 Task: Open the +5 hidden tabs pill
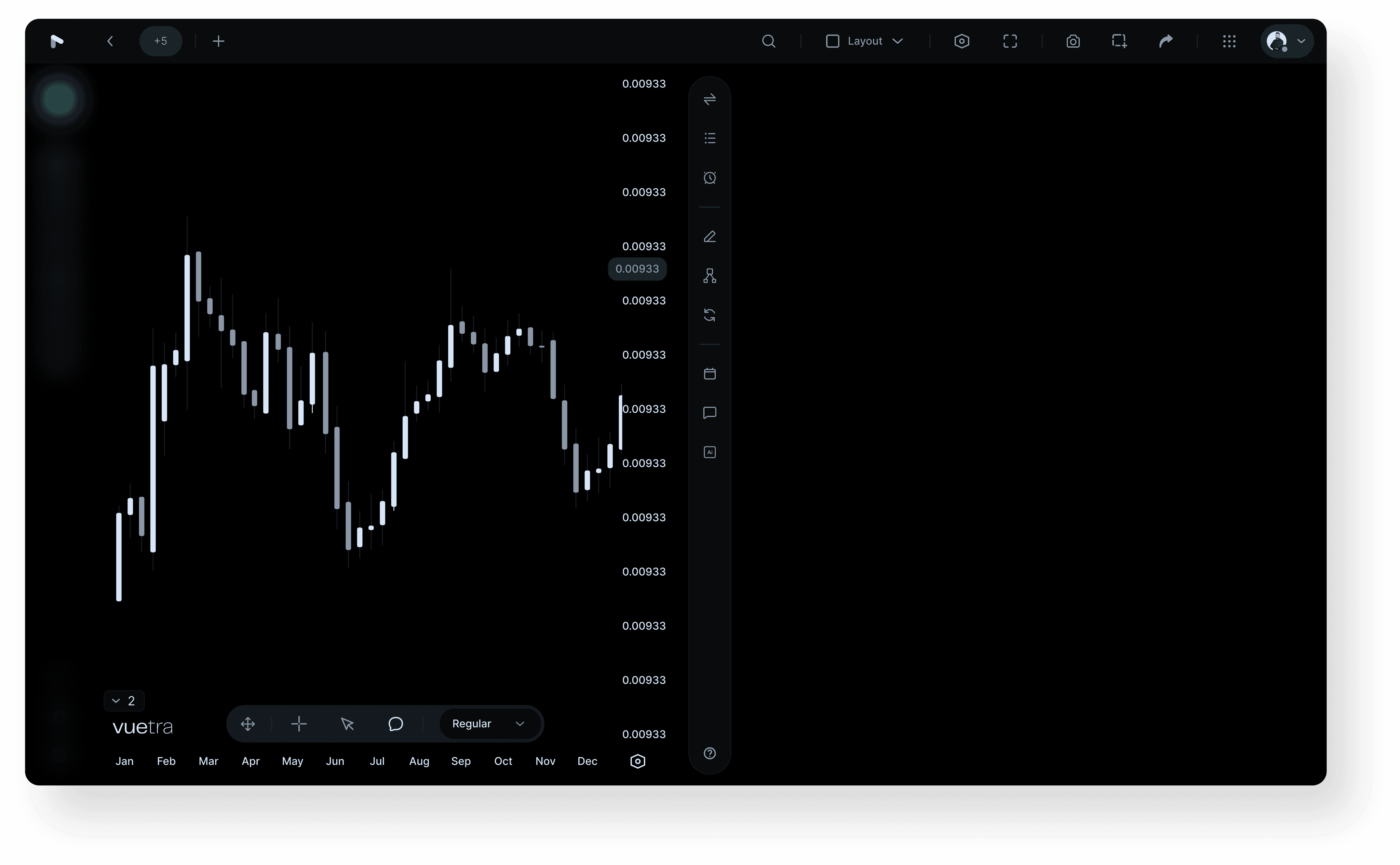(161, 41)
